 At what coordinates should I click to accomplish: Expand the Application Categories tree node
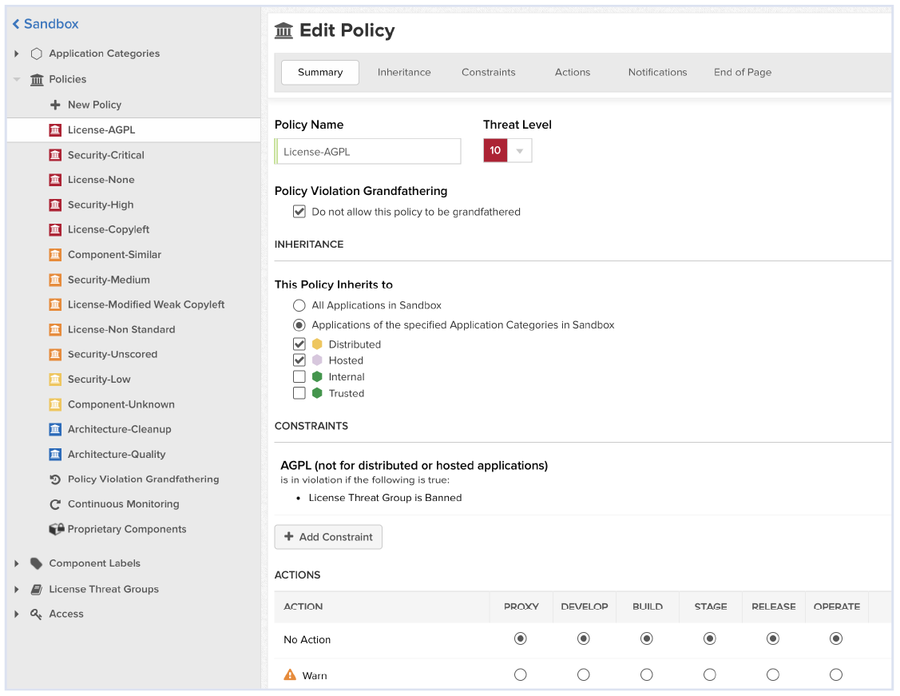17,54
